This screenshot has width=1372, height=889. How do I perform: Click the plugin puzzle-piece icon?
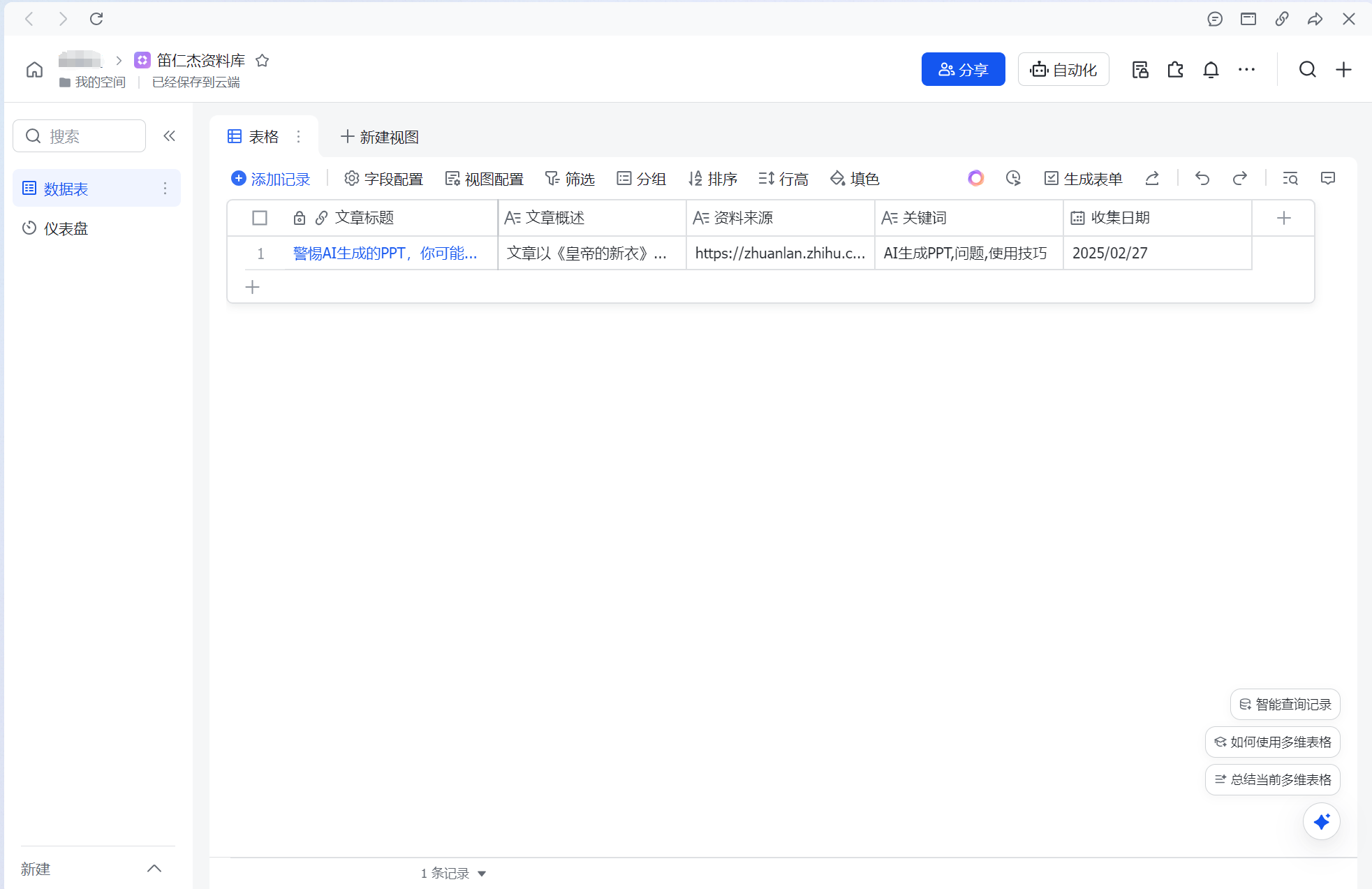coord(1176,70)
